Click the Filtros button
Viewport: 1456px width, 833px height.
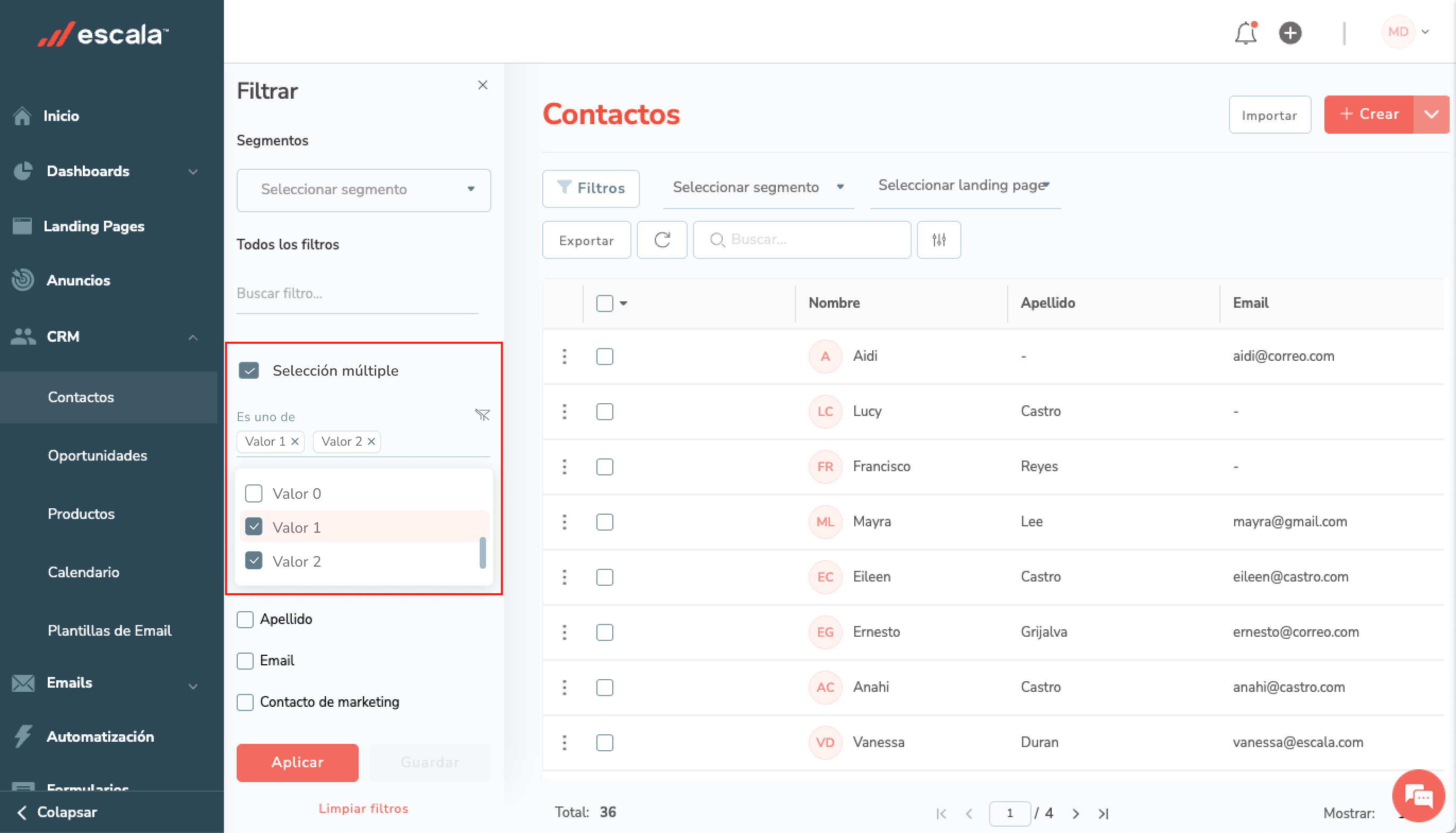coord(591,188)
